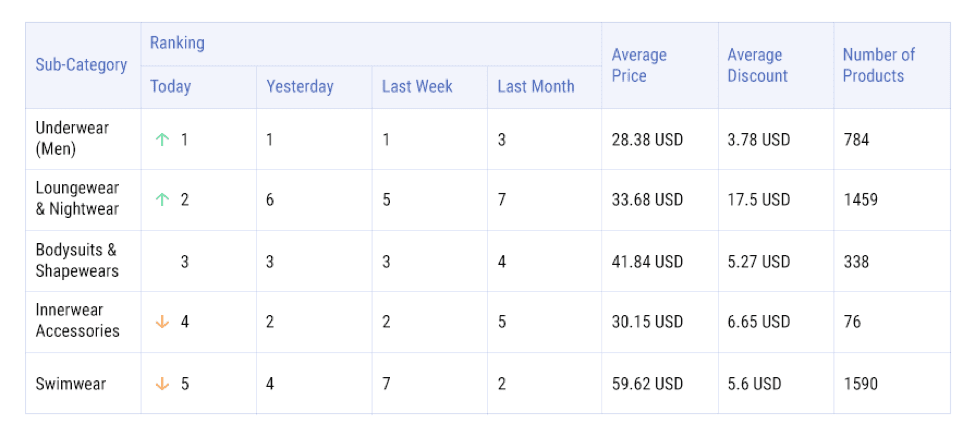Click the 59.62 USD average price cell
This screenshot has height=436, width=975.
(x=647, y=384)
